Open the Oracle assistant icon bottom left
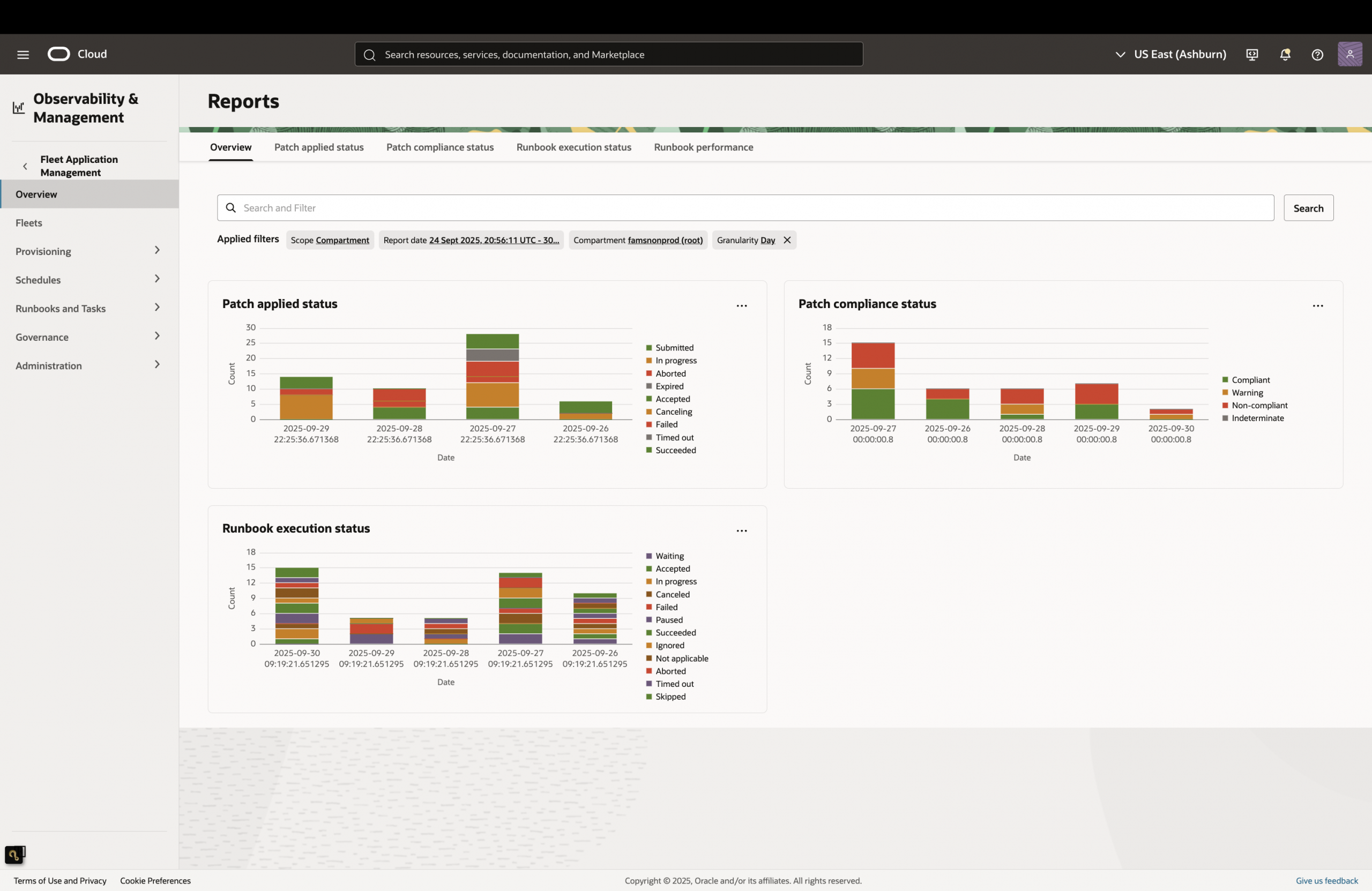 15,855
